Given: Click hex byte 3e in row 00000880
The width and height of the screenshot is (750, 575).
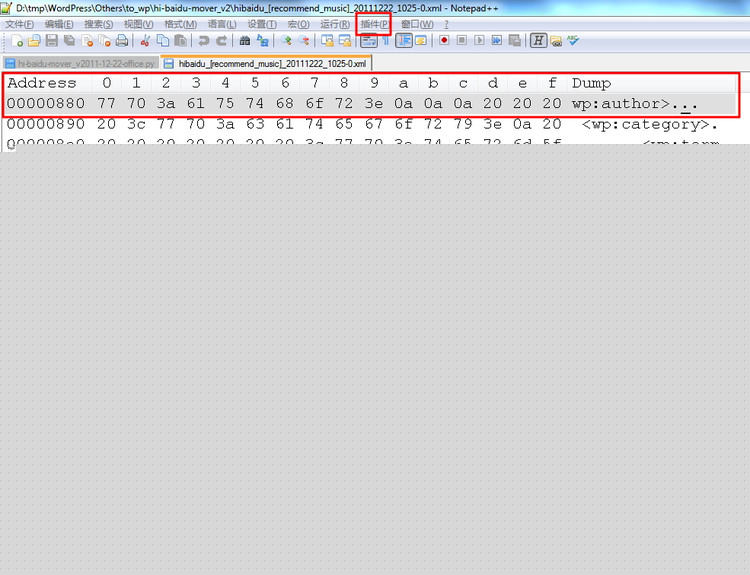Looking at the screenshot, I should click(374, 103).
